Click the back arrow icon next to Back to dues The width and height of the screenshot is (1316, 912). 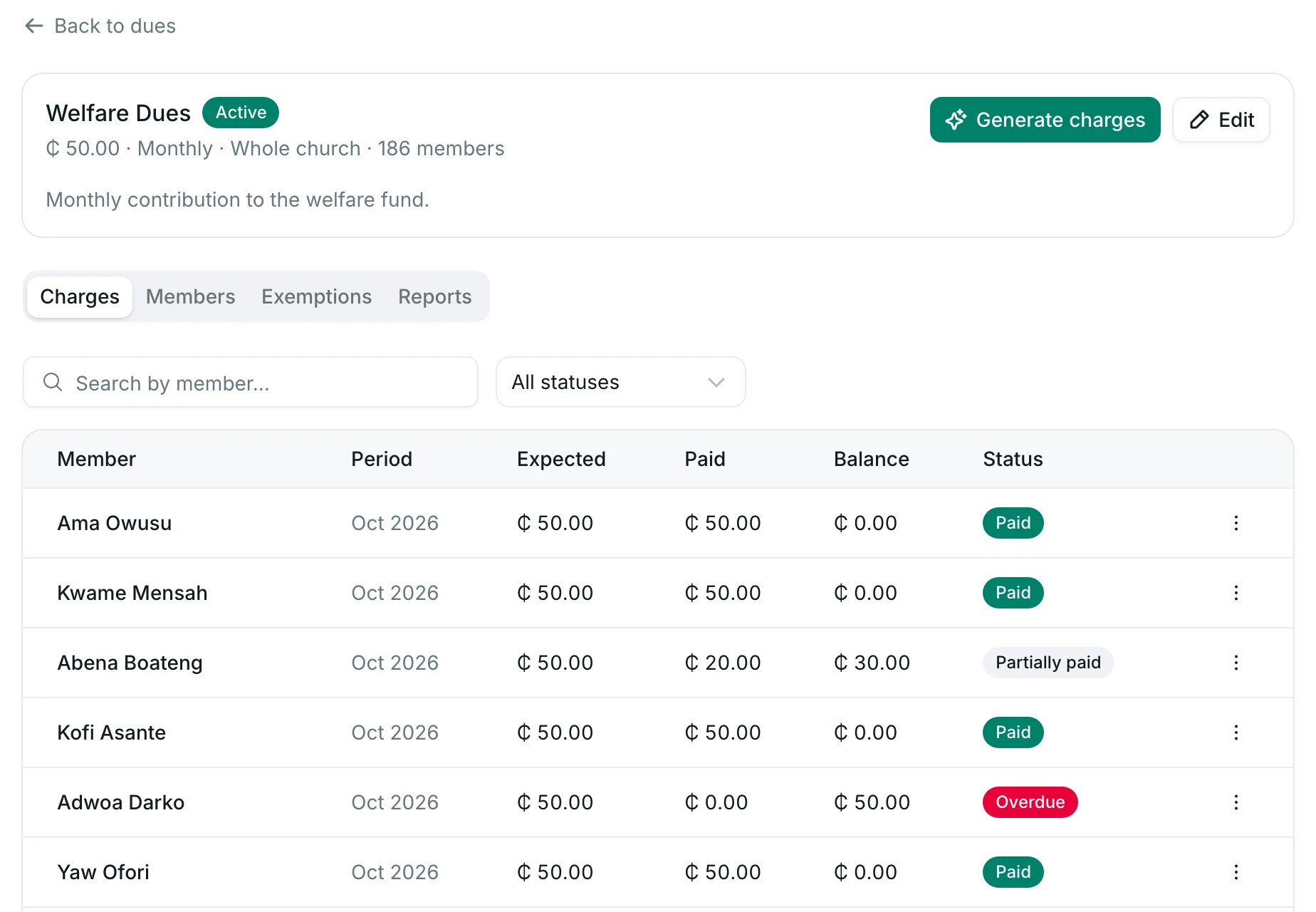(34, 26)
